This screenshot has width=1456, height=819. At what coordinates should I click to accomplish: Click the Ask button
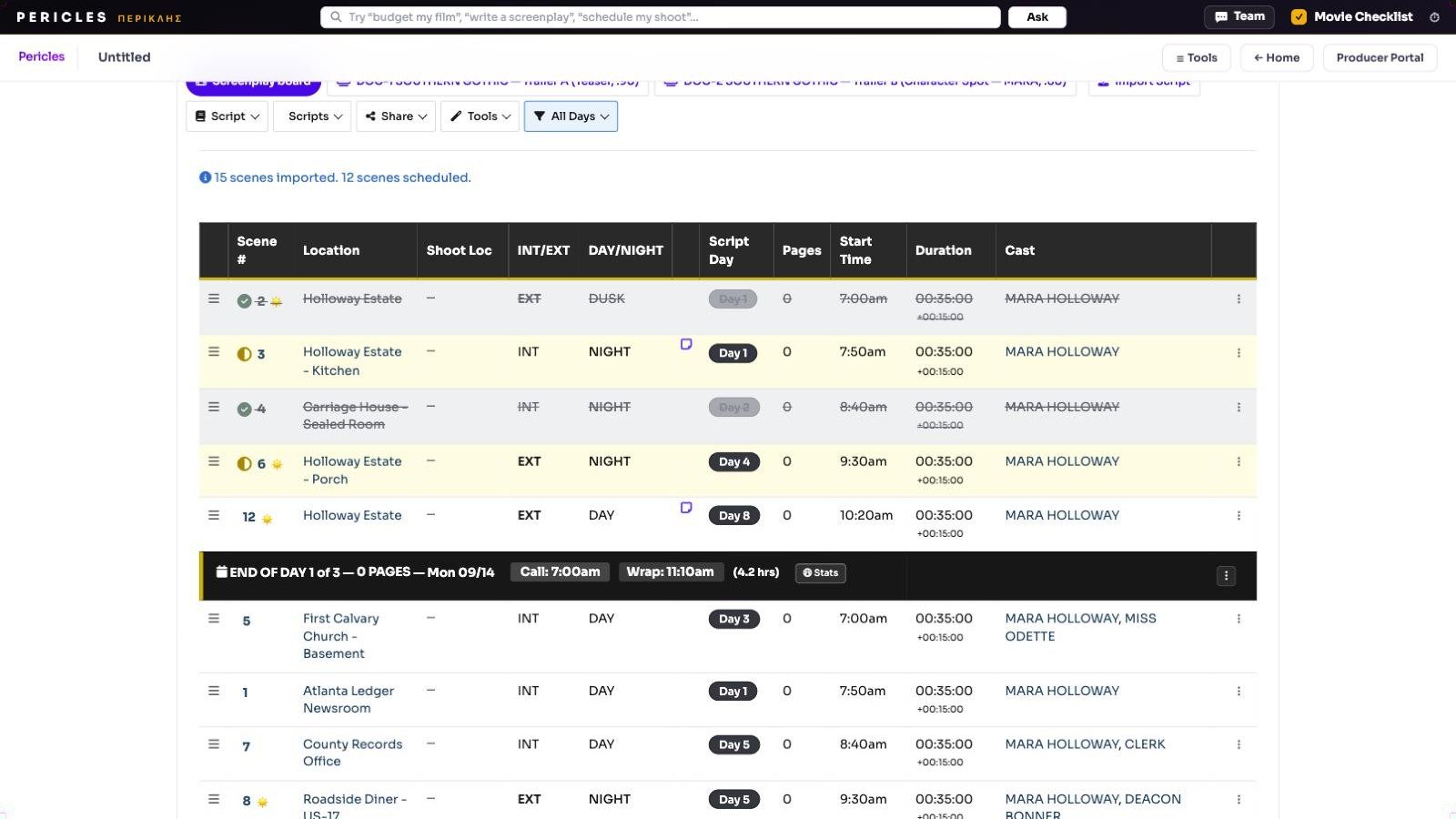(x=1037, y=17)
